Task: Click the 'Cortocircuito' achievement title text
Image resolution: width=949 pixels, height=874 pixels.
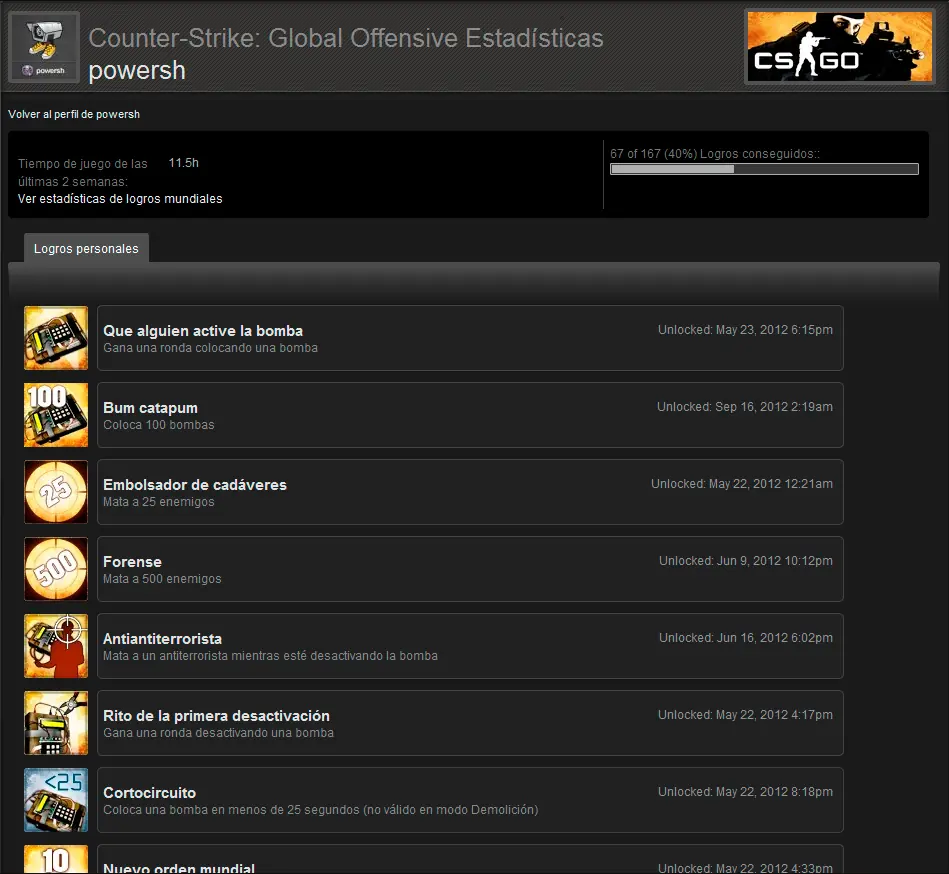Action: click(149, 792)
